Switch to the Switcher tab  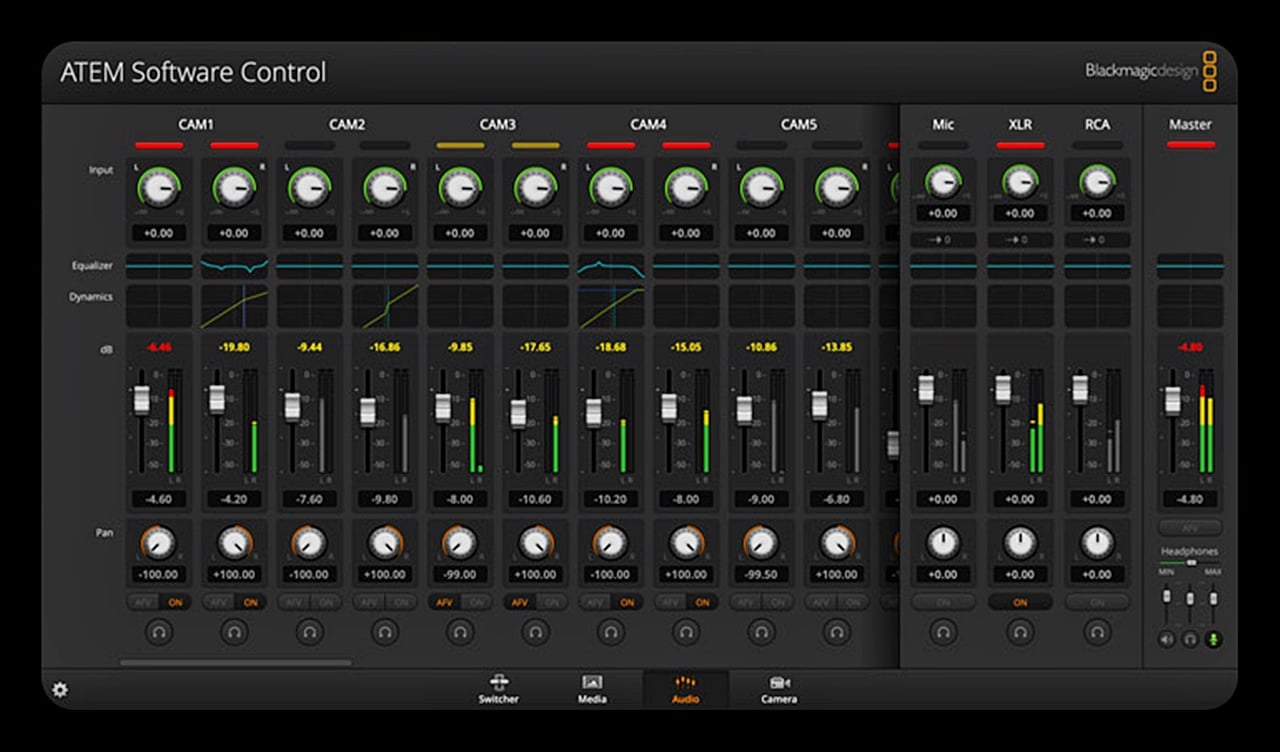499,689
